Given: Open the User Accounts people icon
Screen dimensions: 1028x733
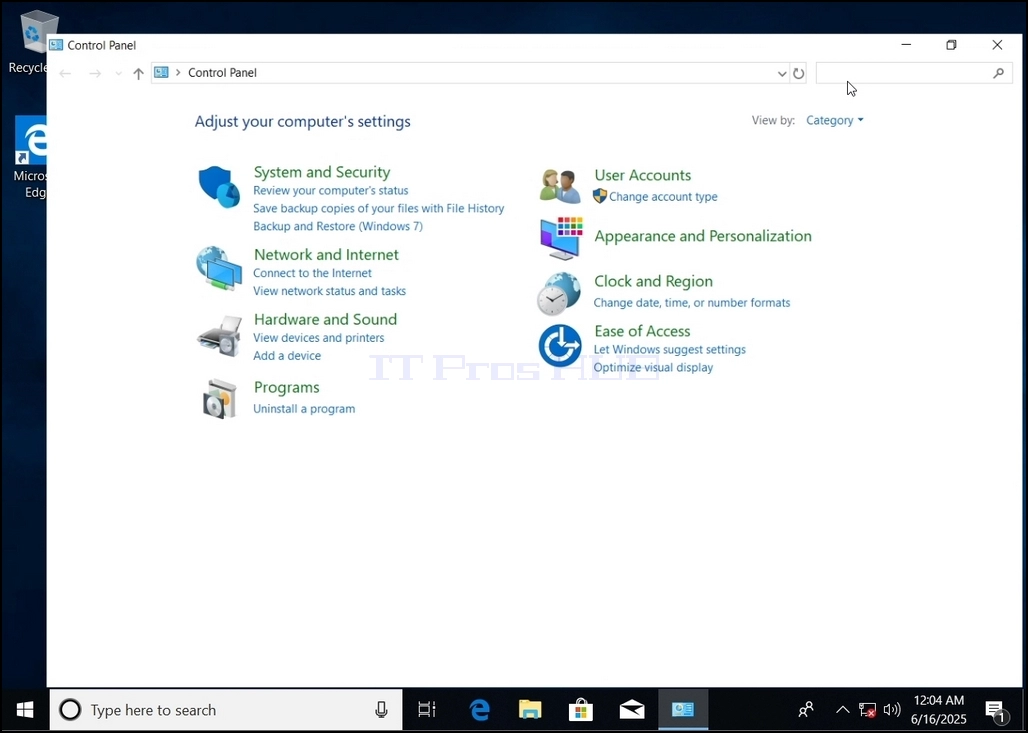Looking at the screenshot, I should pos(560,186).
